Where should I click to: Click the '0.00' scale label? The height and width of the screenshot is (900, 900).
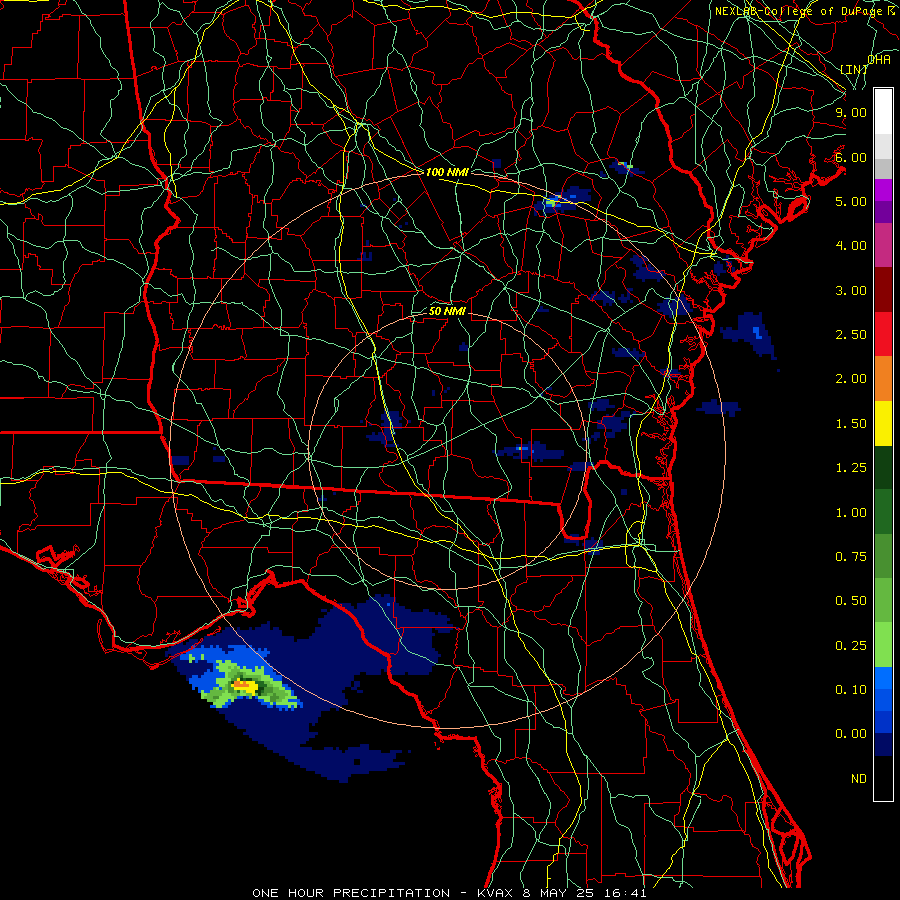[851, 734]
